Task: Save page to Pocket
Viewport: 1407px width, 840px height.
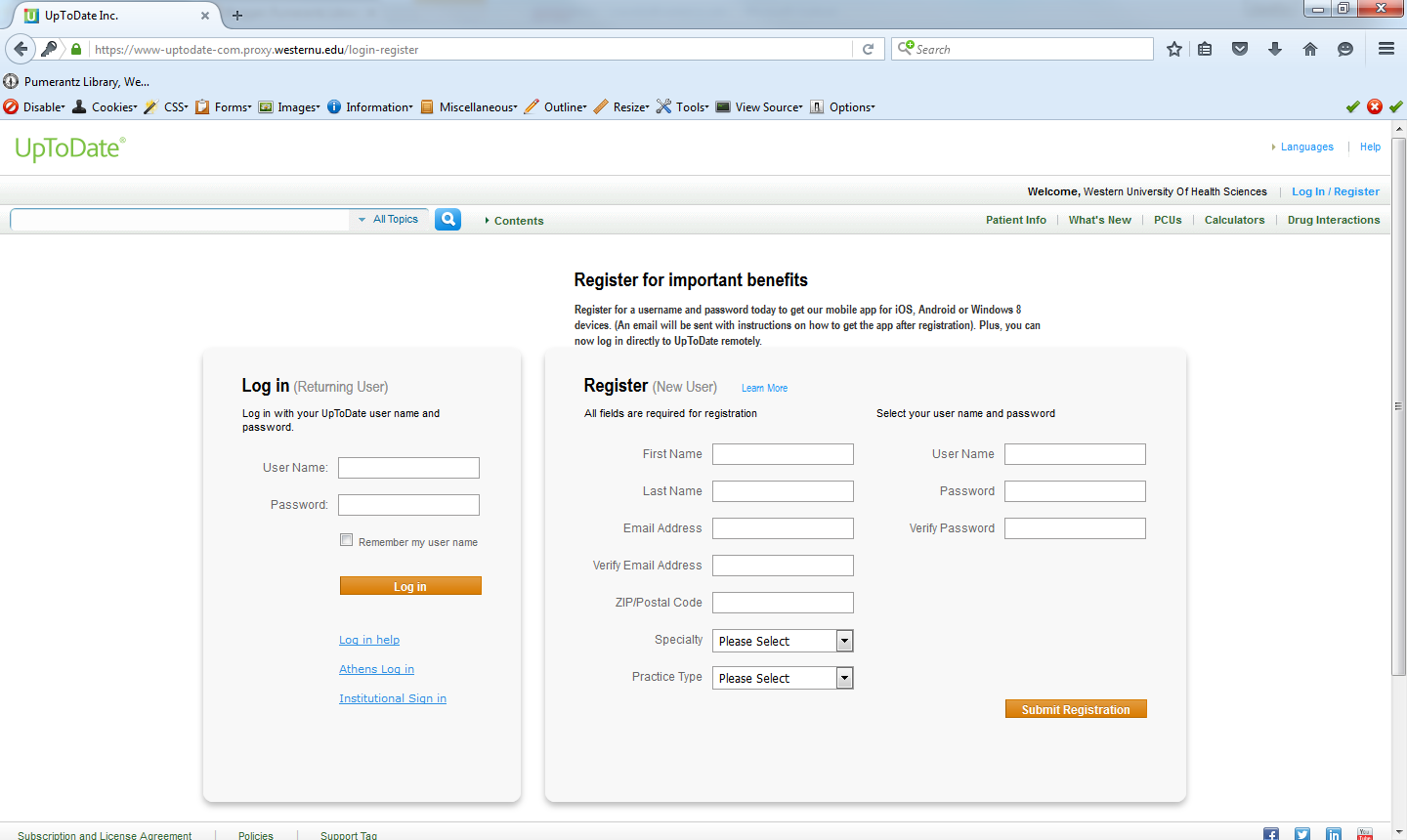Action: point(1239,48)
